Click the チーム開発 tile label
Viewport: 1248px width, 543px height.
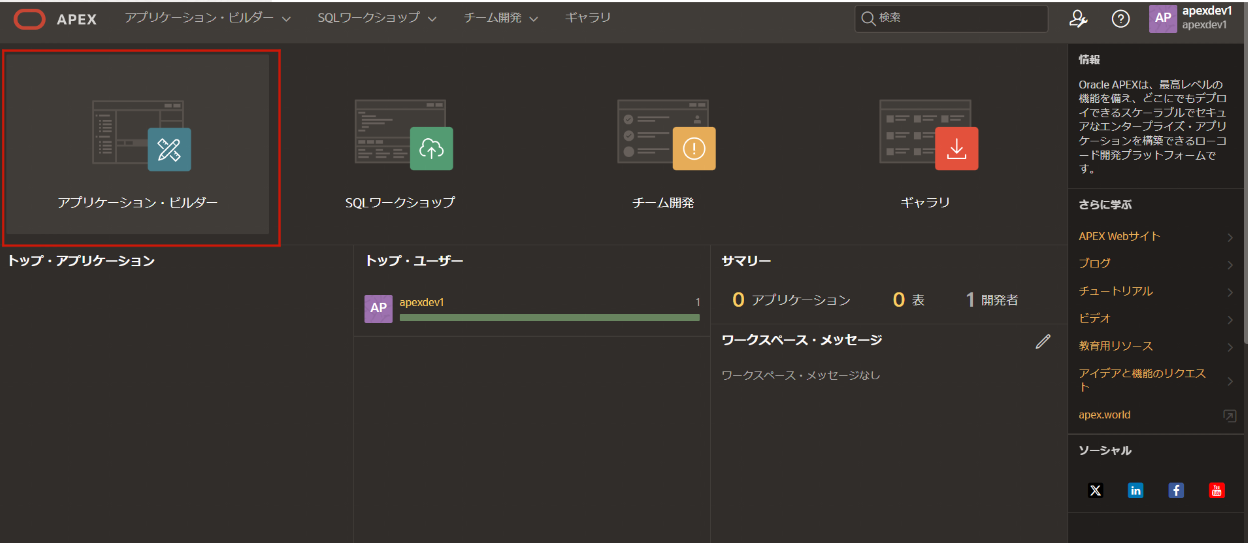tap(663, 203)
